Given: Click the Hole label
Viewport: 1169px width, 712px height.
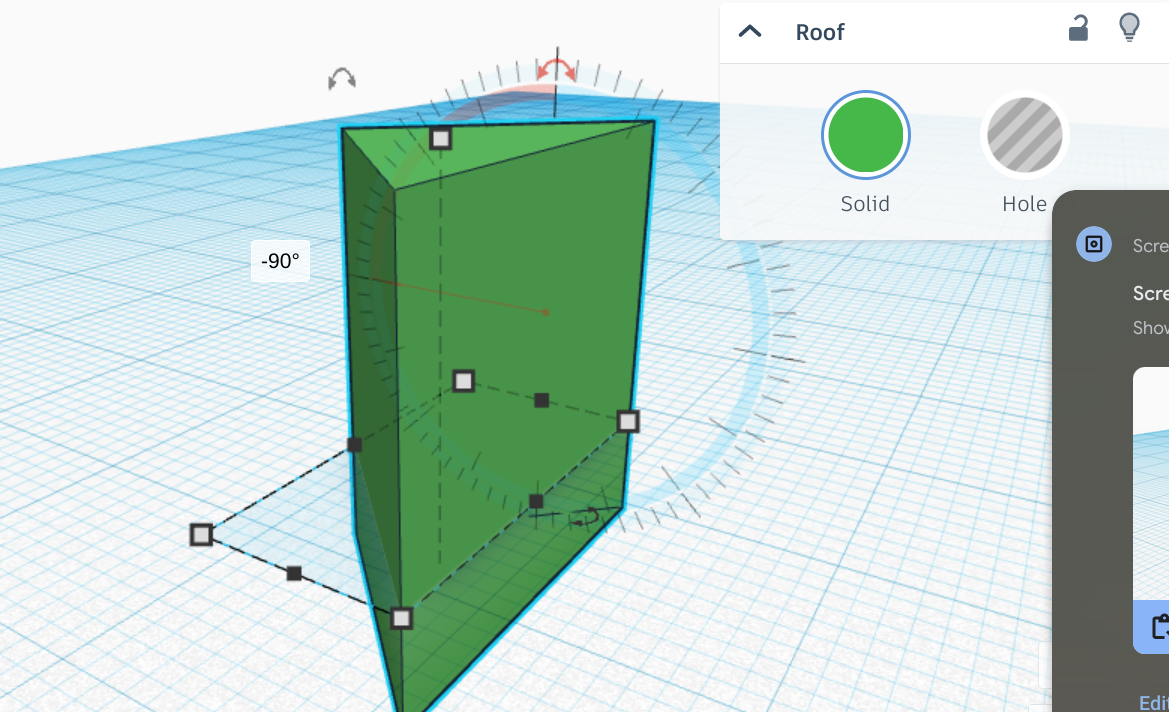Looking at the screenshot, I should tap(1024, 204).
